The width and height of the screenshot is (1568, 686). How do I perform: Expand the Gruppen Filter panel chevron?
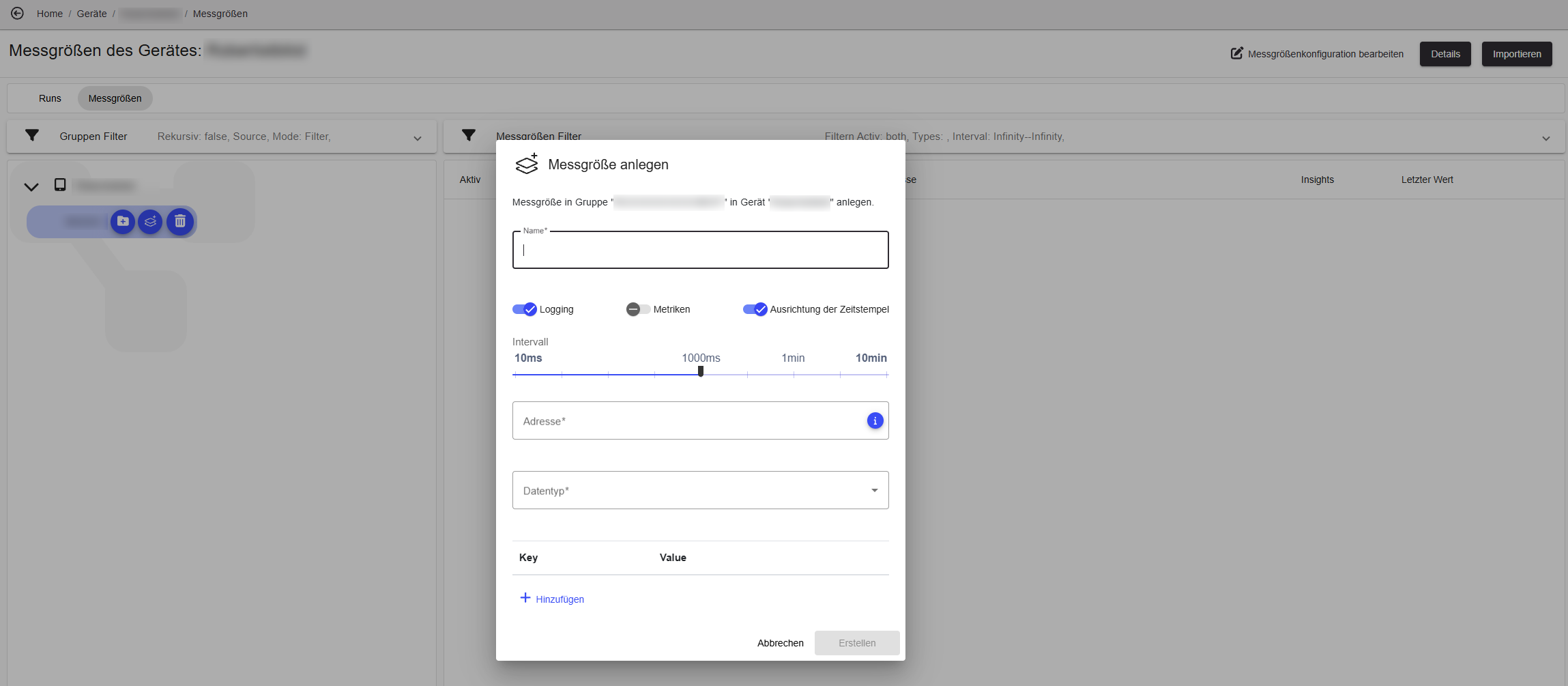pyautogui.click(x=418, y=139)
